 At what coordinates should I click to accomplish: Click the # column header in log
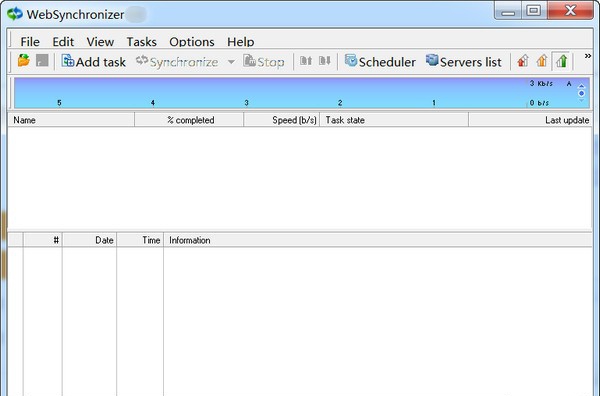pyautogui.click(x=43, y=240)
